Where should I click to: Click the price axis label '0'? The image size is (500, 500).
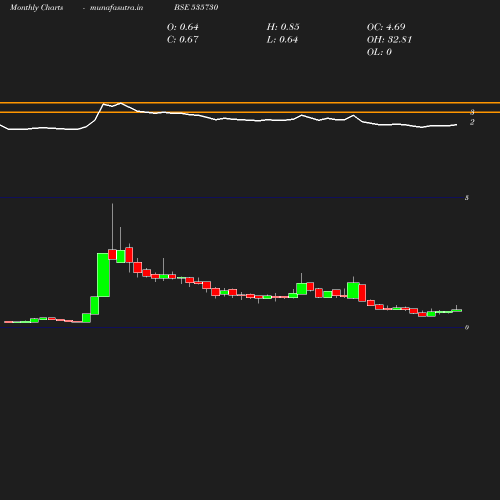click(x=467, y=327)
